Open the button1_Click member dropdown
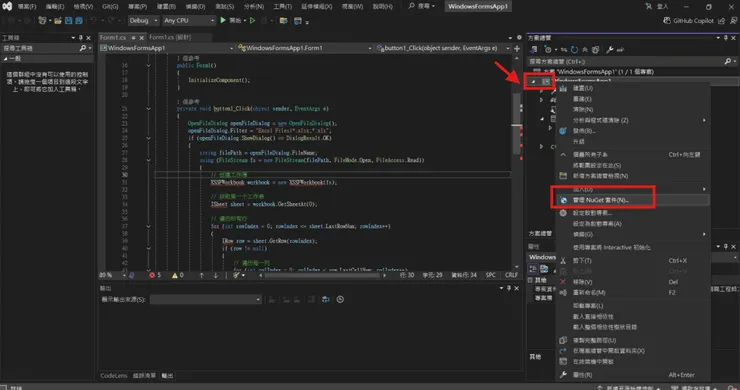Image resolution: width=740 pixels, height=390 pixels. point(443,48)
